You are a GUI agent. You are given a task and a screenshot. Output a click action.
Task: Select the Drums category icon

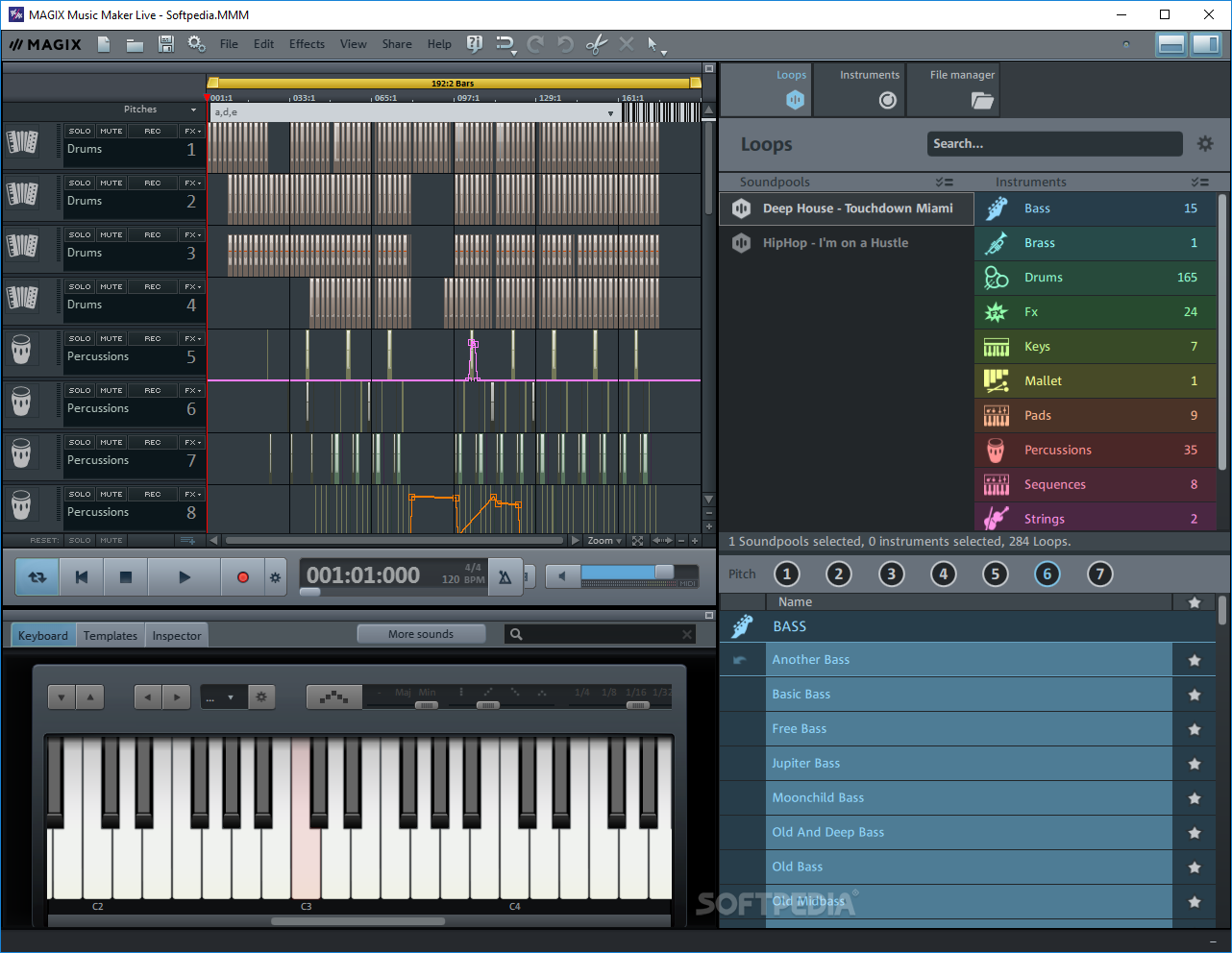[x=997, y=278]
